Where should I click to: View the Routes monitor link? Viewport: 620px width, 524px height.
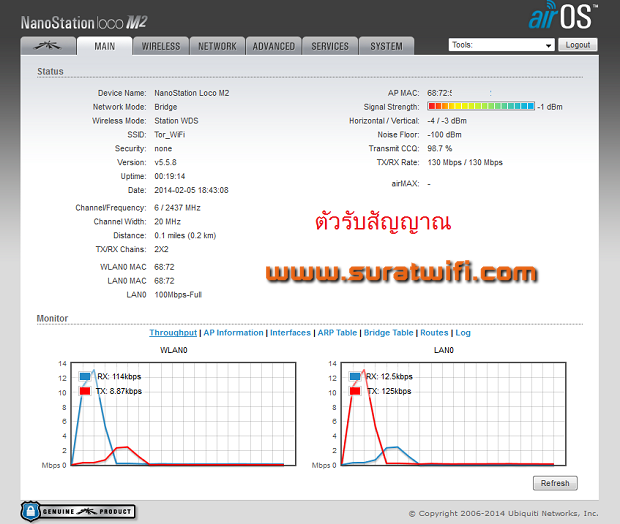pyautogui.click(x=434, y=333)
